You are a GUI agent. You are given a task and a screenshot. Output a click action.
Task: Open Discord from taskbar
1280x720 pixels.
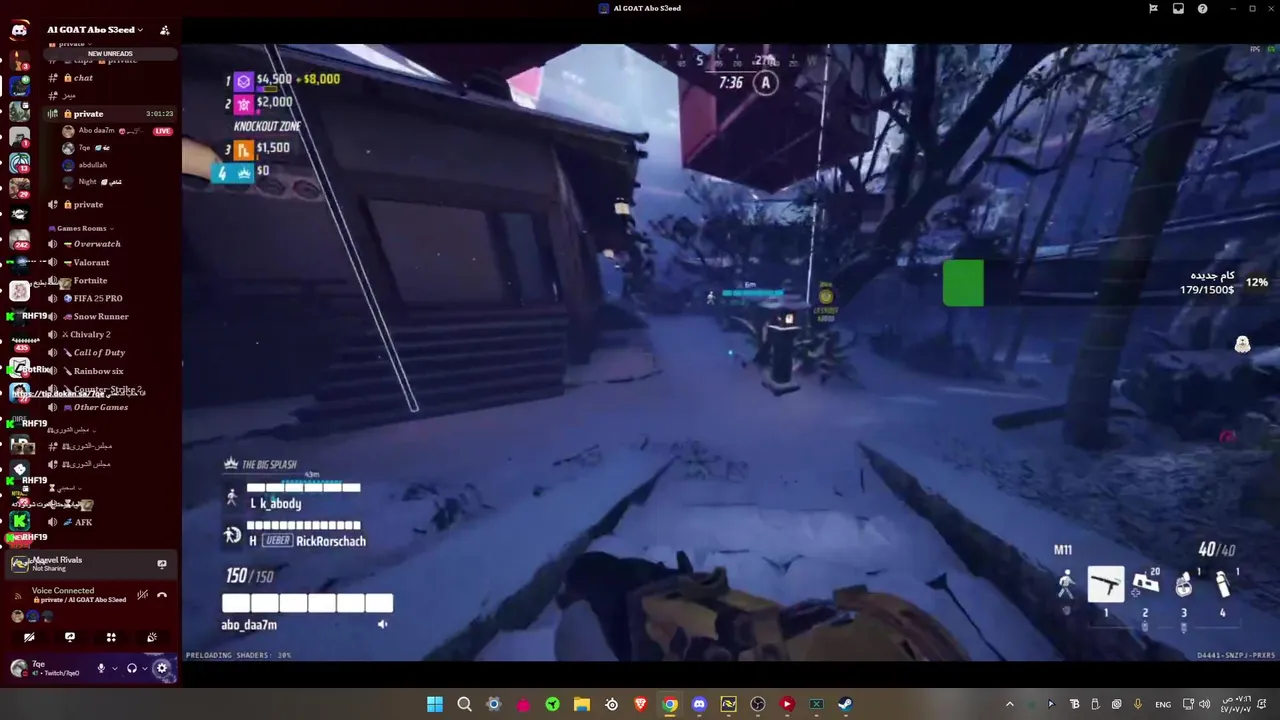pos(699,704)
